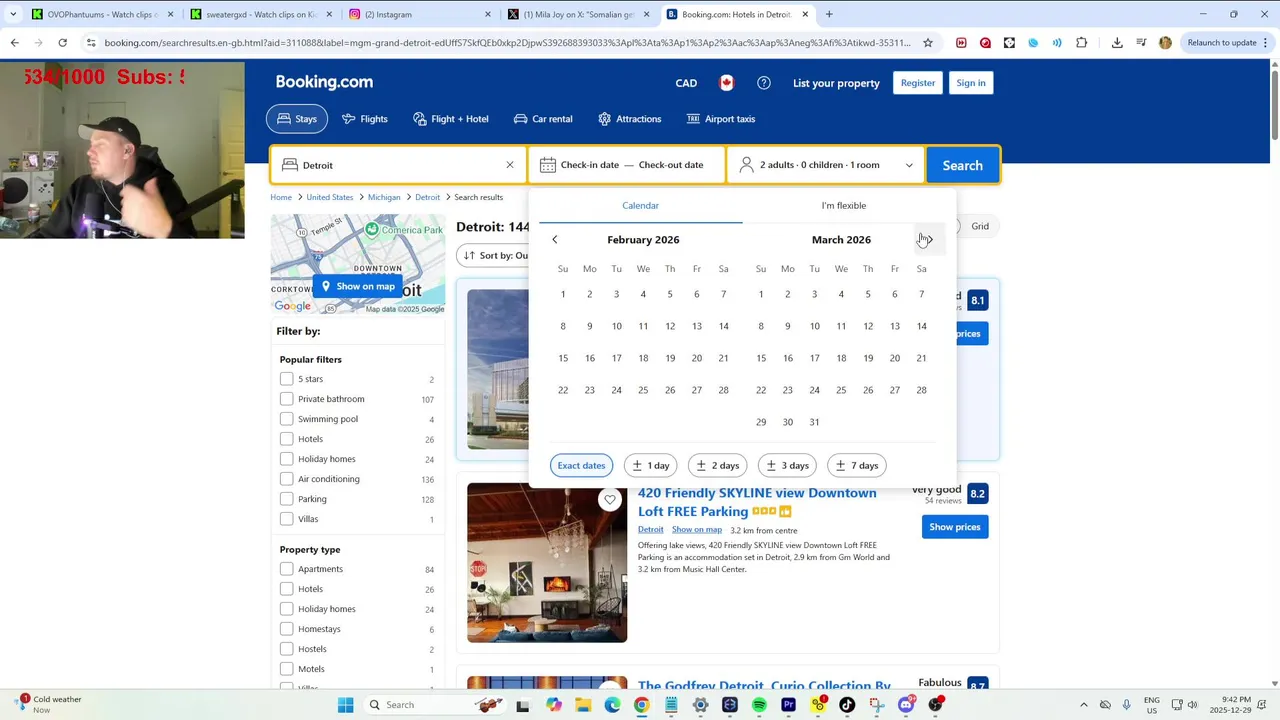
Task: Click the Booking.com logo
Action: coord(324,83)
